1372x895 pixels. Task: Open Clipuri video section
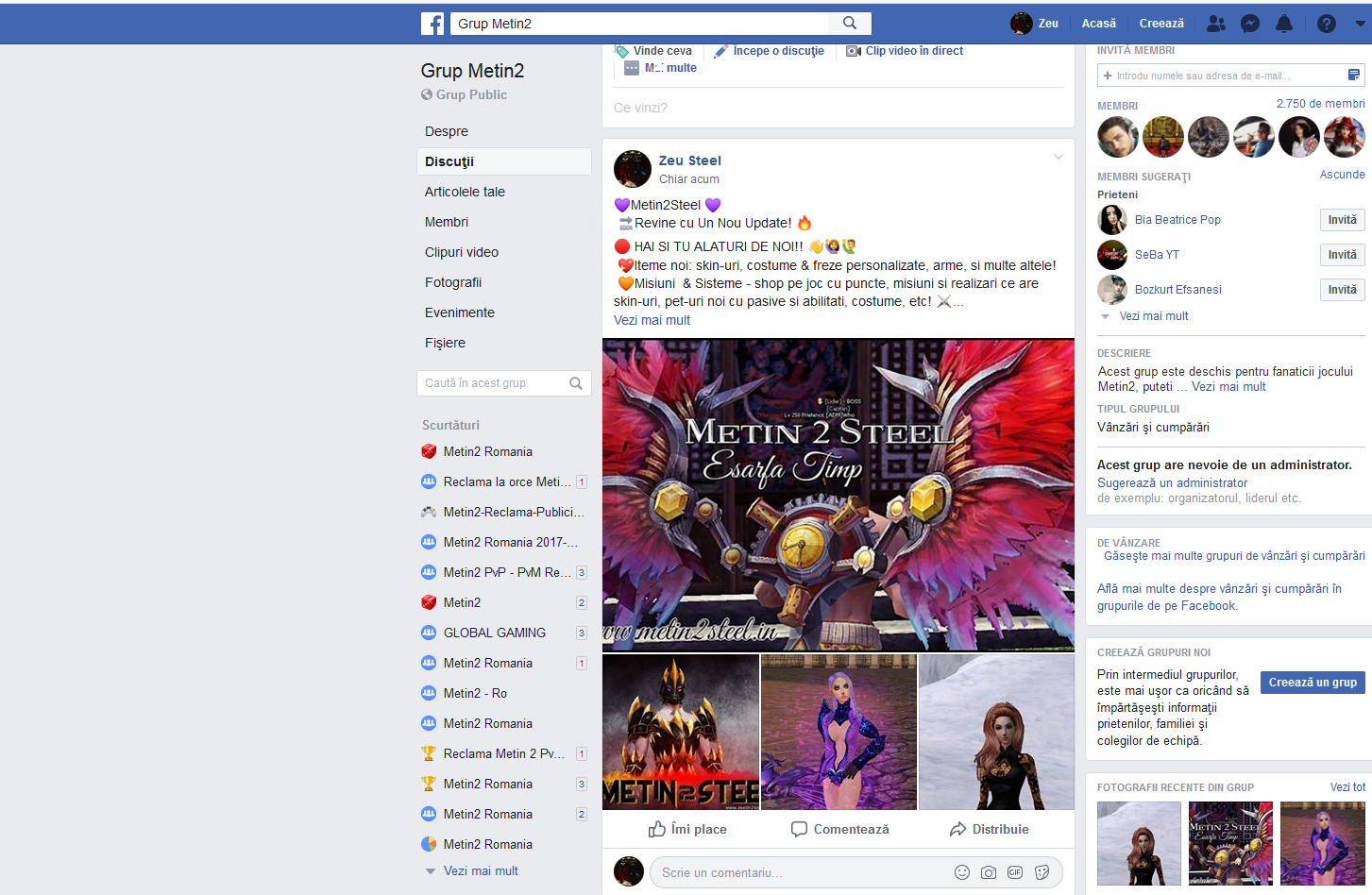point(462,252)
